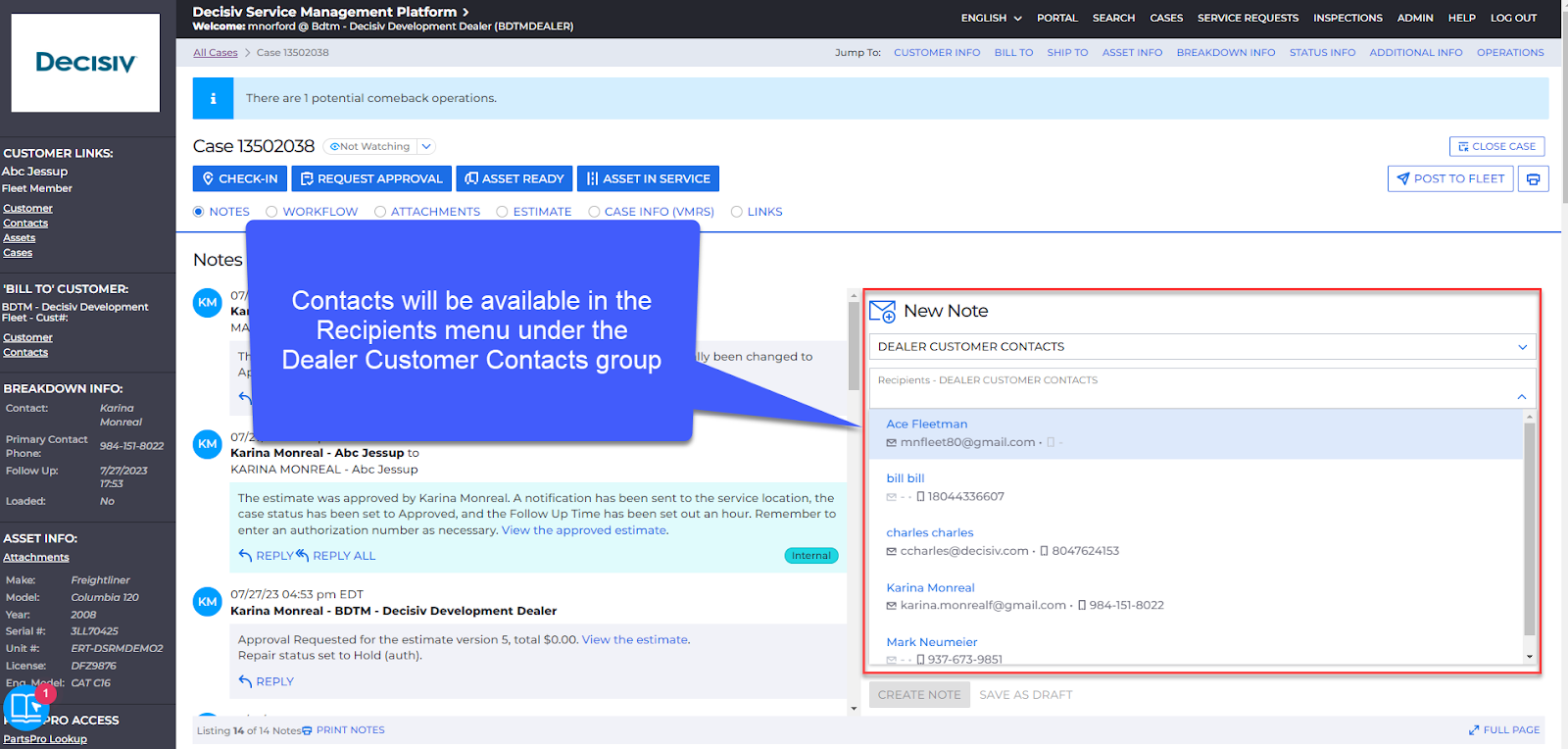The width and height of the screenshot is (1568, 749).
Task: Click the email icon for ccharles@decisiv.com
Action: [x=891, y=551]
